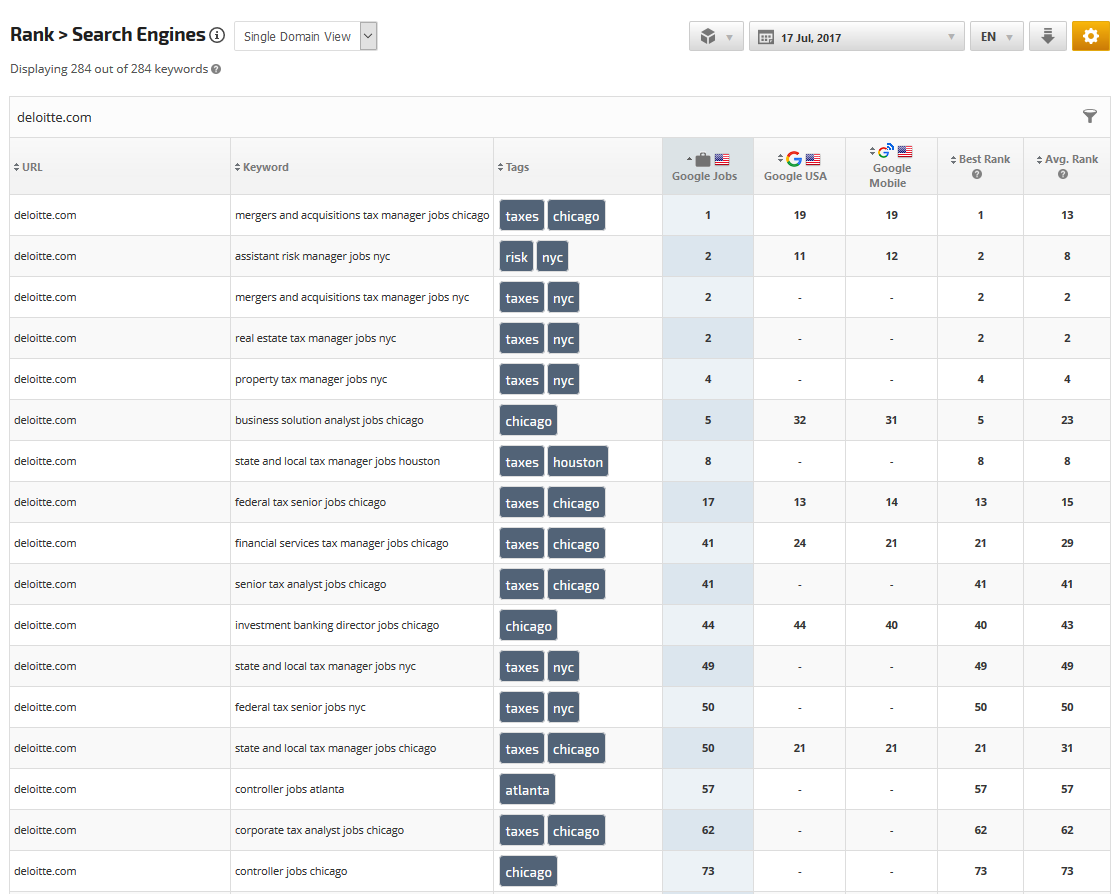Click keyword assistant risk manager jobs nyc

312,257
